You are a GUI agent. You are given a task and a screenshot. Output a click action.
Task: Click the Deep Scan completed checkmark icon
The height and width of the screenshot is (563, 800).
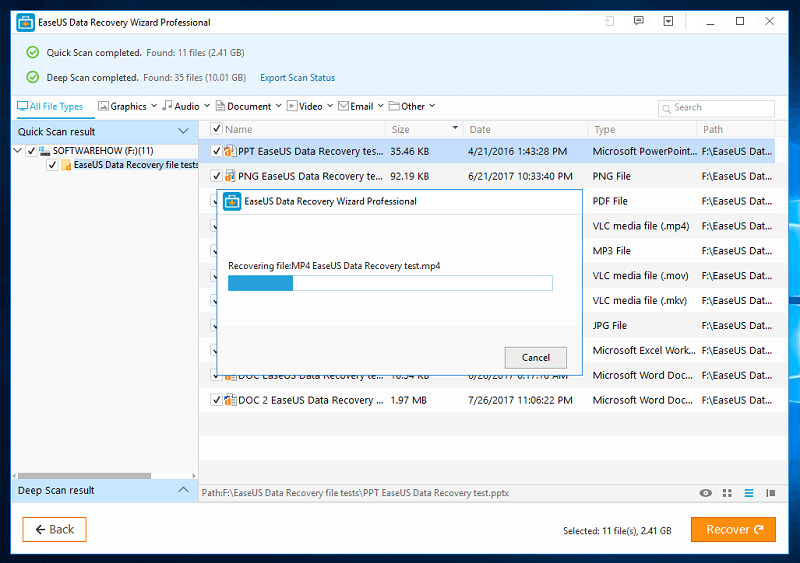pyautogui.click(x=33, y=77)
